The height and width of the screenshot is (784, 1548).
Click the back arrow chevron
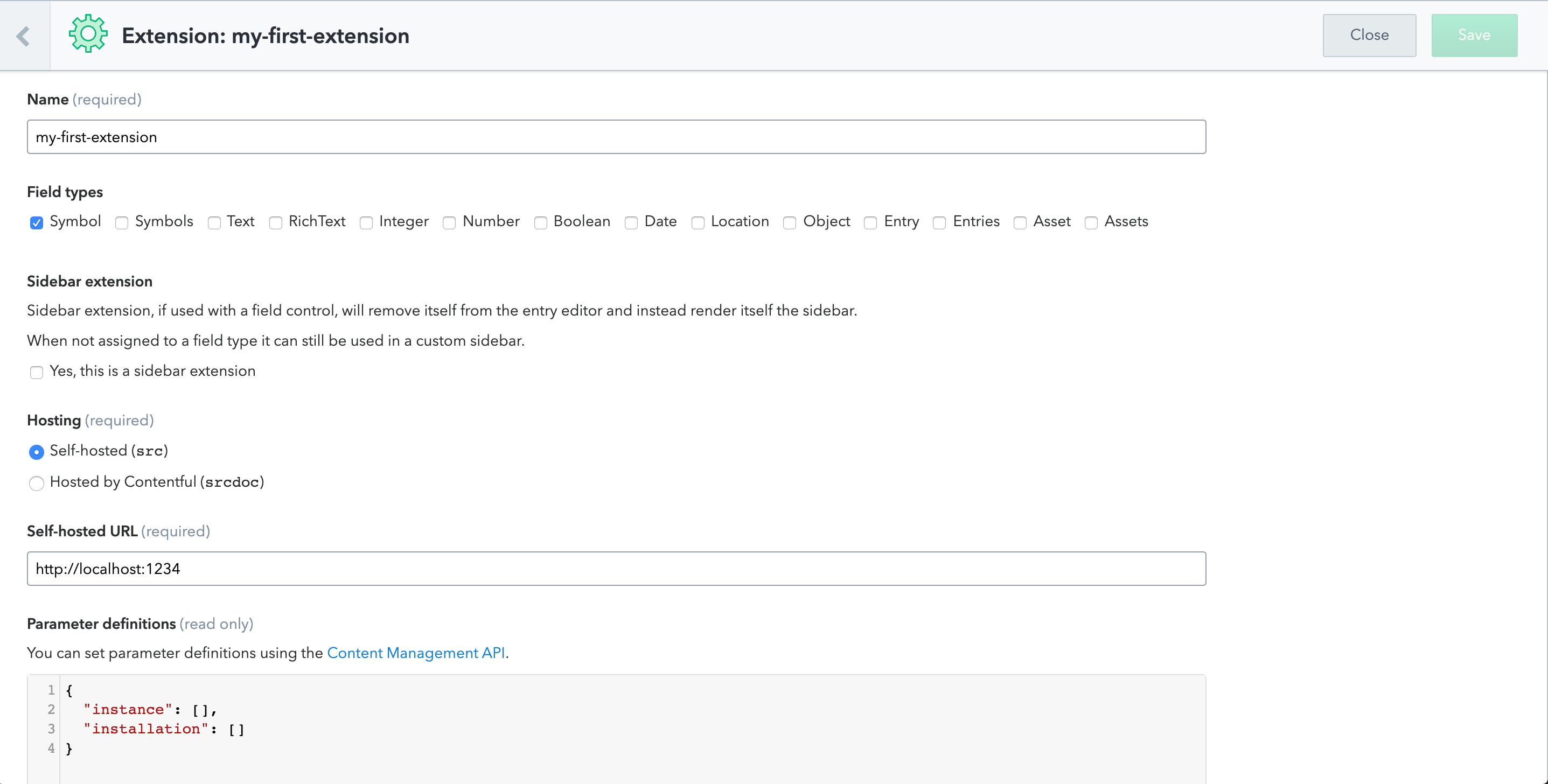[24, 36]
